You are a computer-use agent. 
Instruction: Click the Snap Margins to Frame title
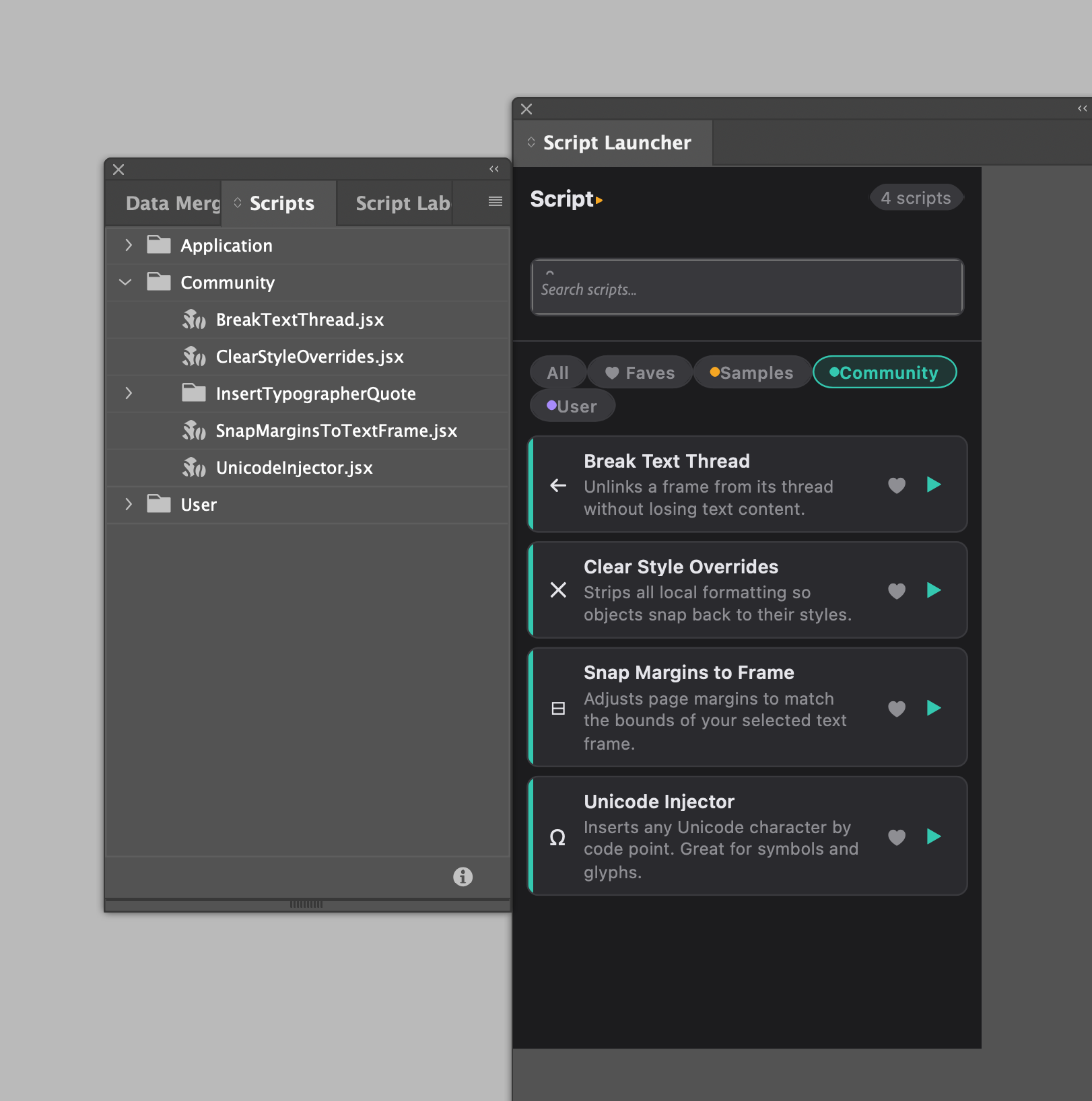[x=689, y=672]
